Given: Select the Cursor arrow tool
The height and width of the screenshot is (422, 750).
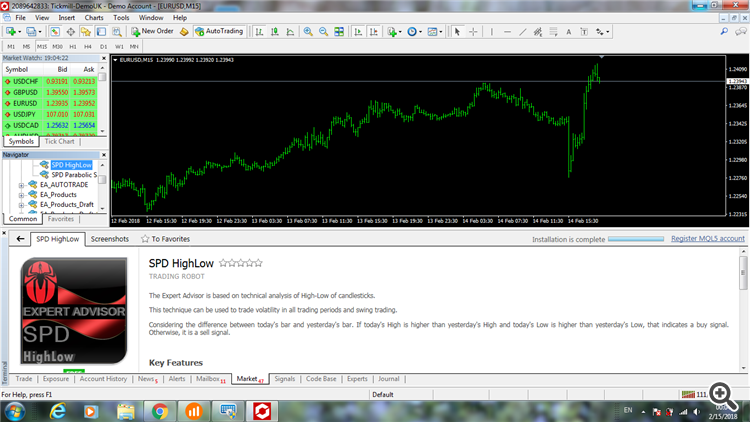Looking at the screenshot, I should 457,32.
